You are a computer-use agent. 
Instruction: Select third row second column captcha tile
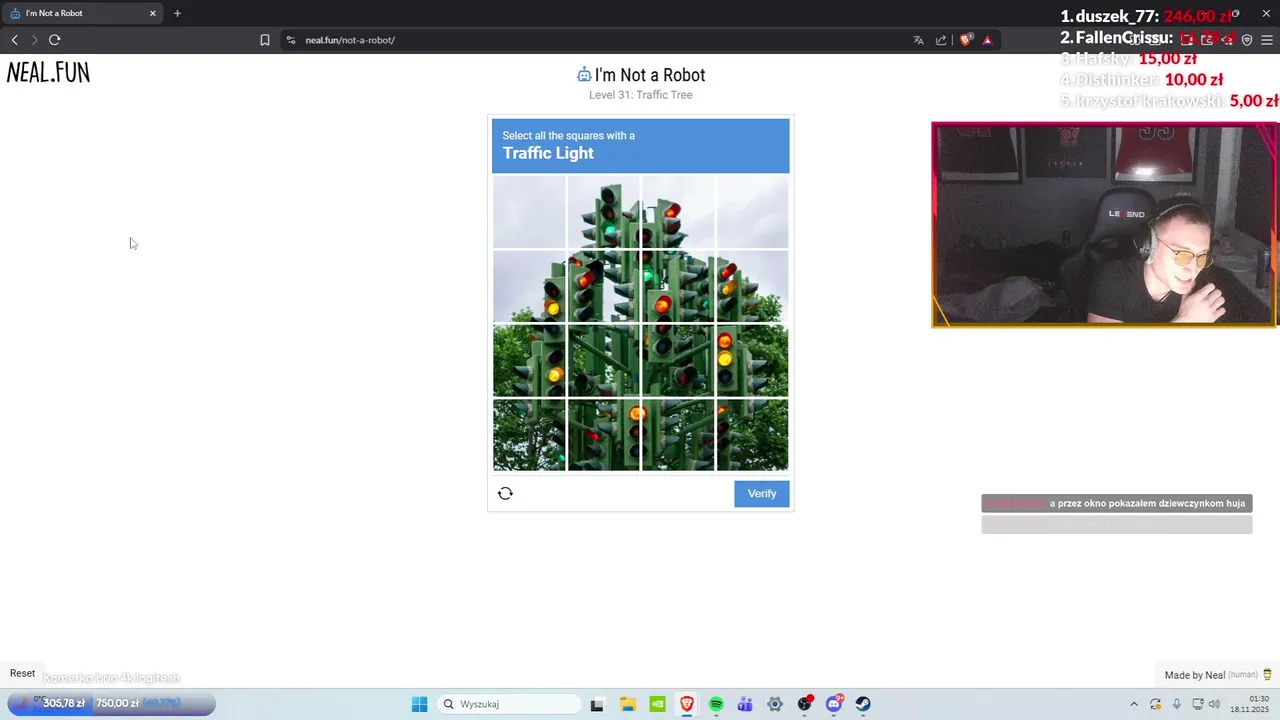tap(603, 361)
